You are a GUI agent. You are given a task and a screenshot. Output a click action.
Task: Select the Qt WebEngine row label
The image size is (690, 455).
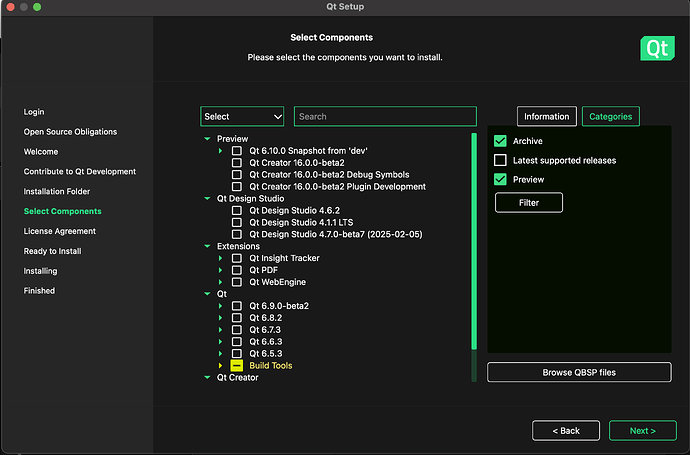tap(277, 282)
